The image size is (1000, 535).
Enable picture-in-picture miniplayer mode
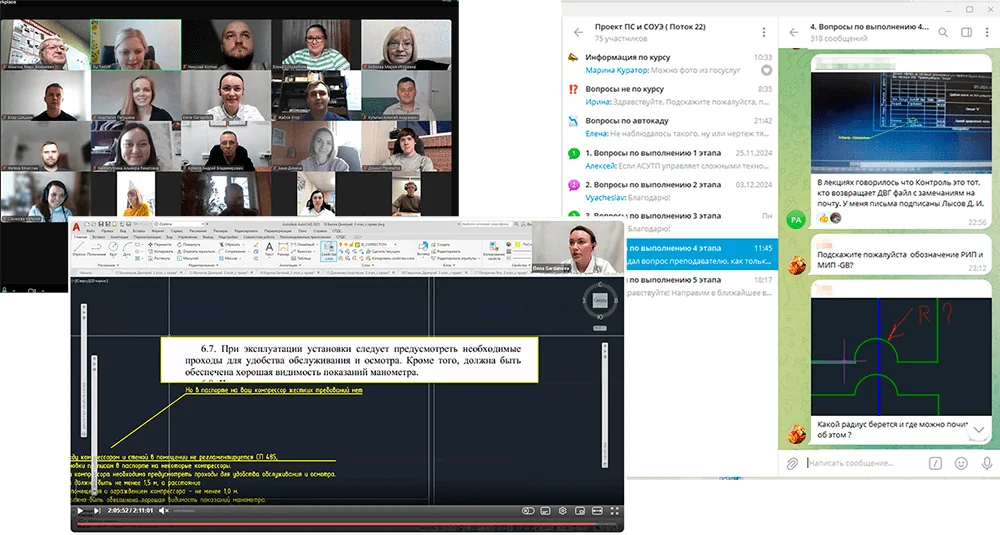(x=580, y=511)
